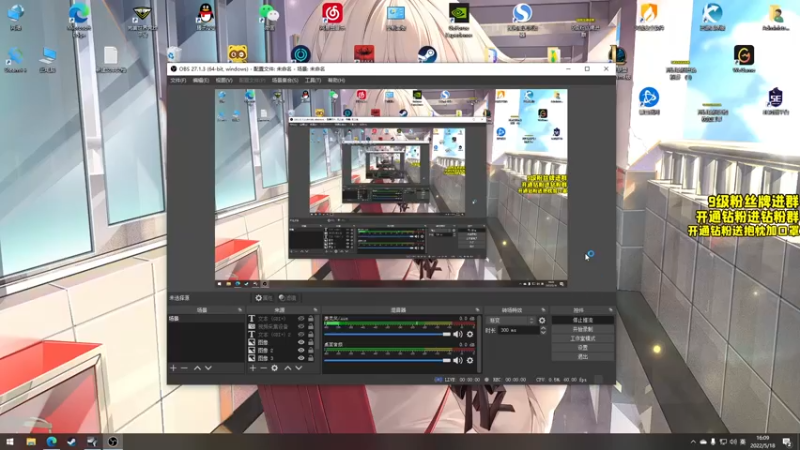Open the 麦克风/Aux audio settings gear
Screen dimensions: 800x450
click(470, 334)
